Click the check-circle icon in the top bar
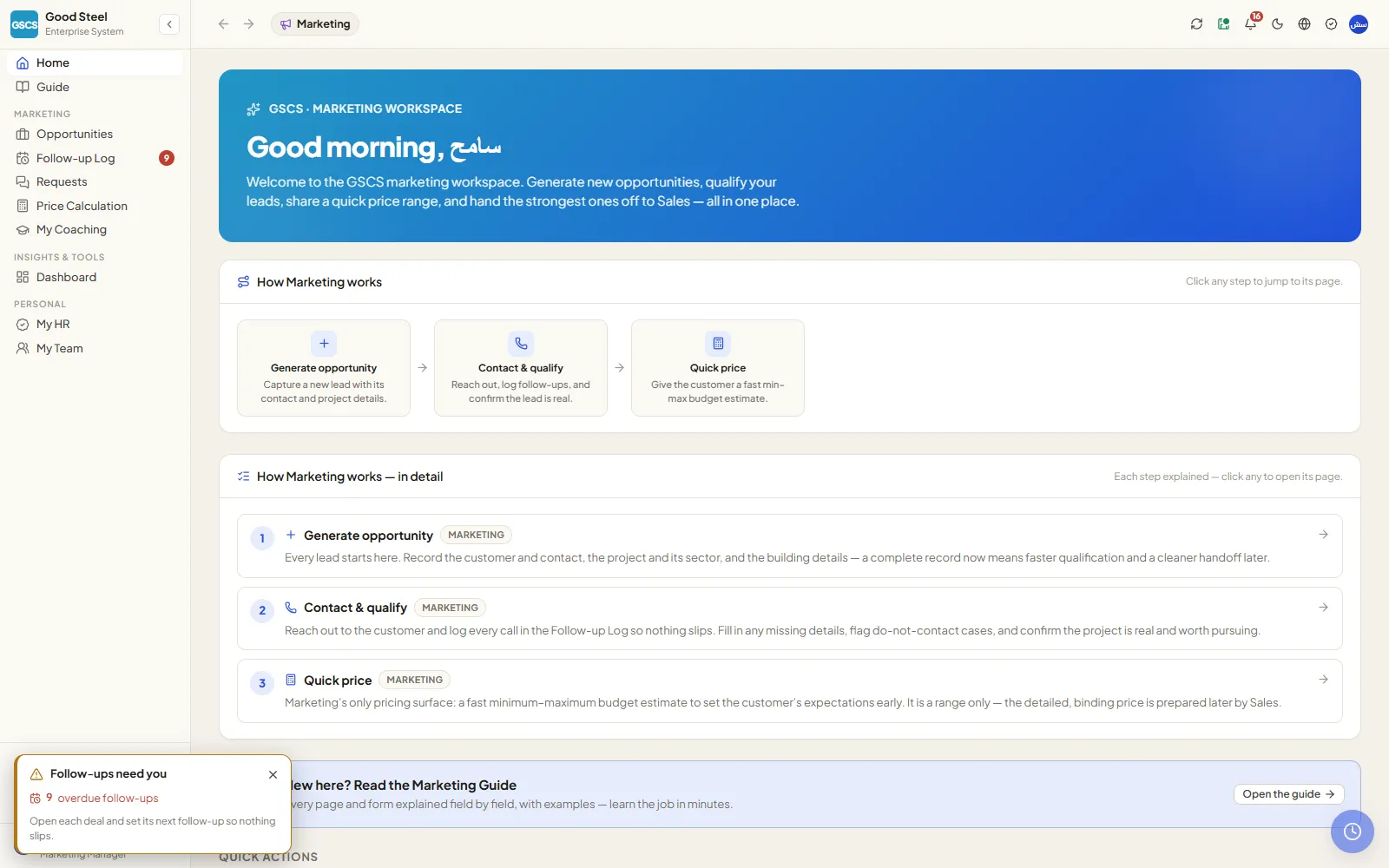Image resolution: width=1389 pixels, height=868 pixels. 1331,24
